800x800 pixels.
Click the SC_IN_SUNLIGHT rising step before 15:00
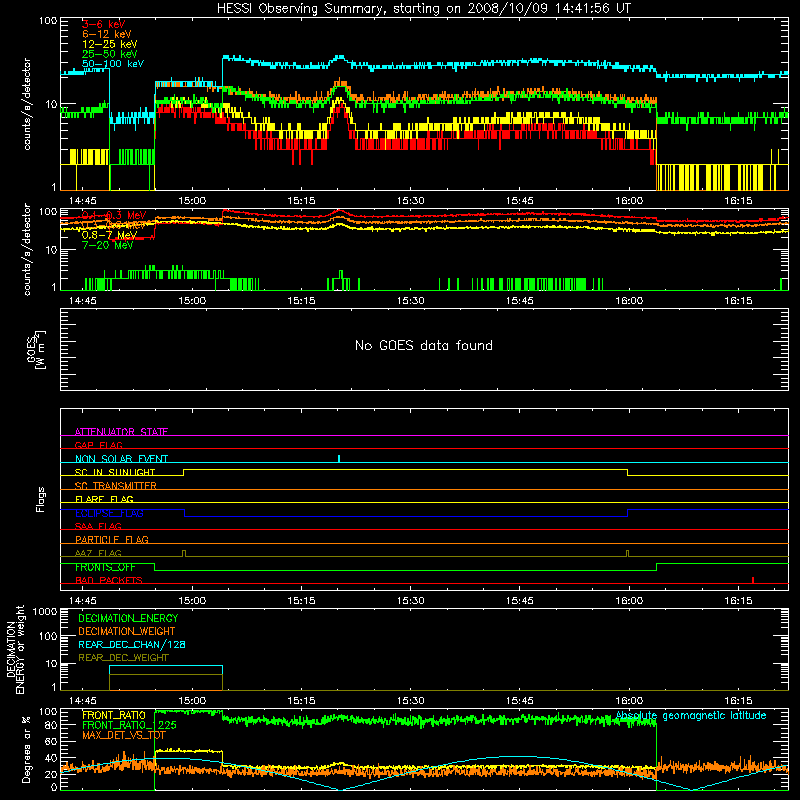[184, 472]
